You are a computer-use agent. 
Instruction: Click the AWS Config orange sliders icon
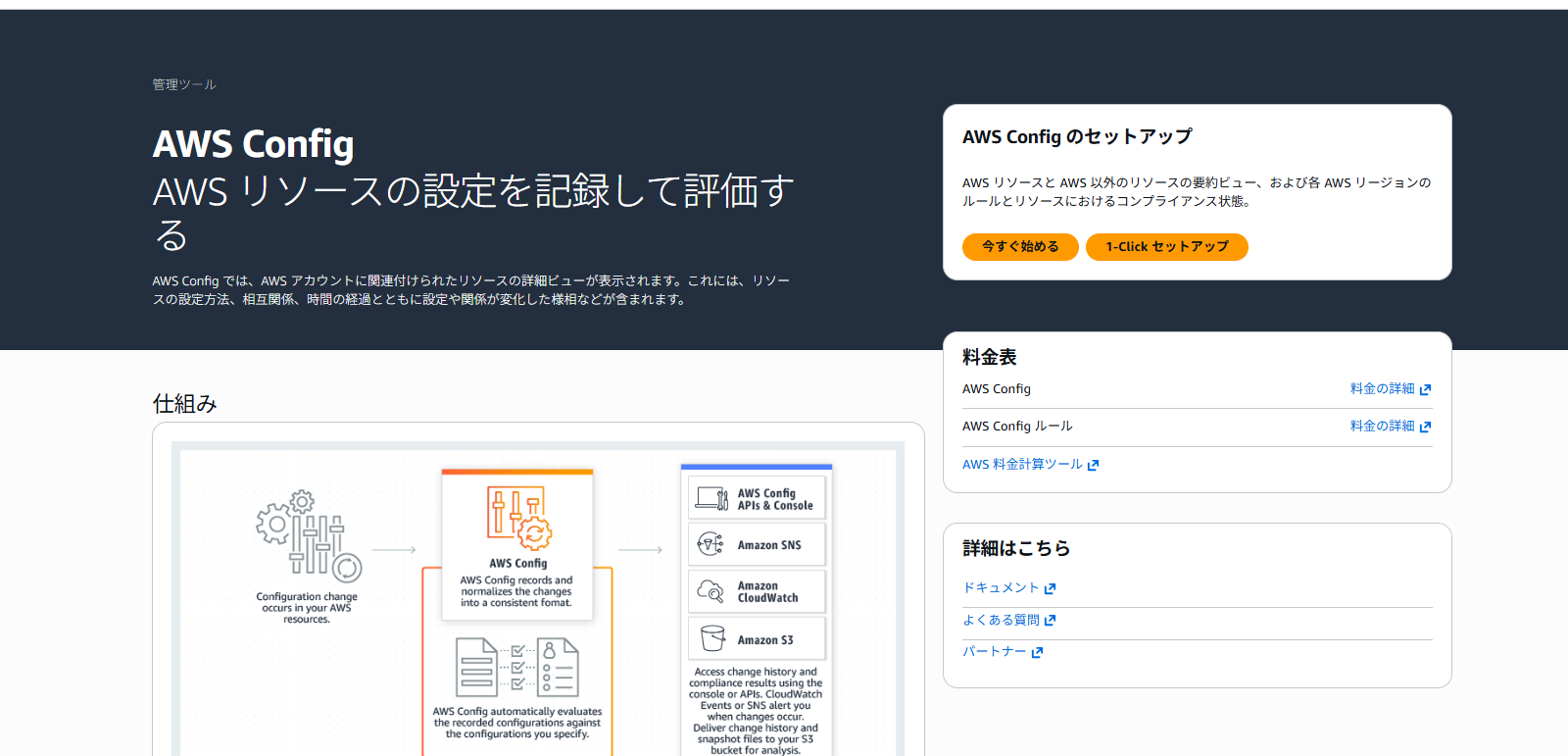coord(519,518)
